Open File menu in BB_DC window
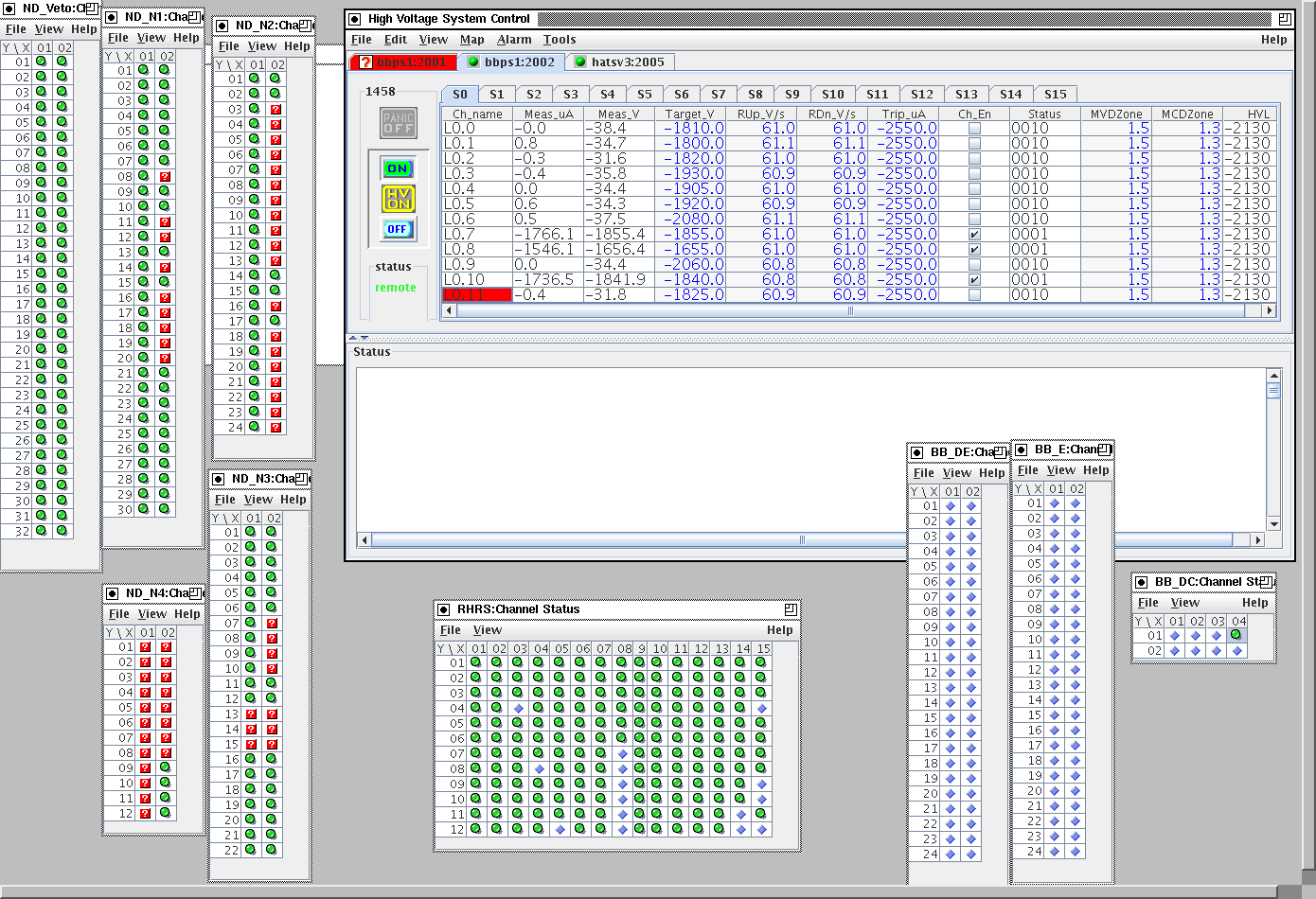Screen dimensions: 1316x899 pyautogui.click(x=1148, y=603)
